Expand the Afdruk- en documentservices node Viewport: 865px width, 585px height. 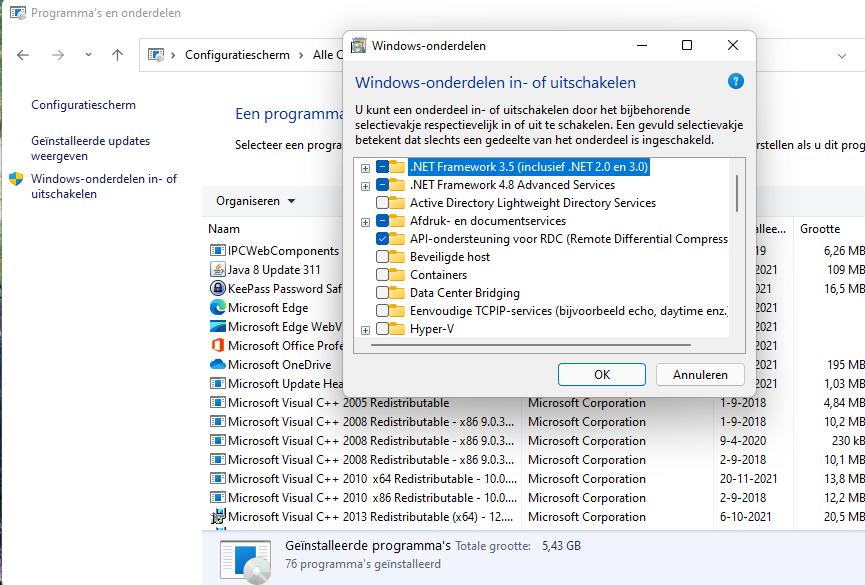point(365,222)
